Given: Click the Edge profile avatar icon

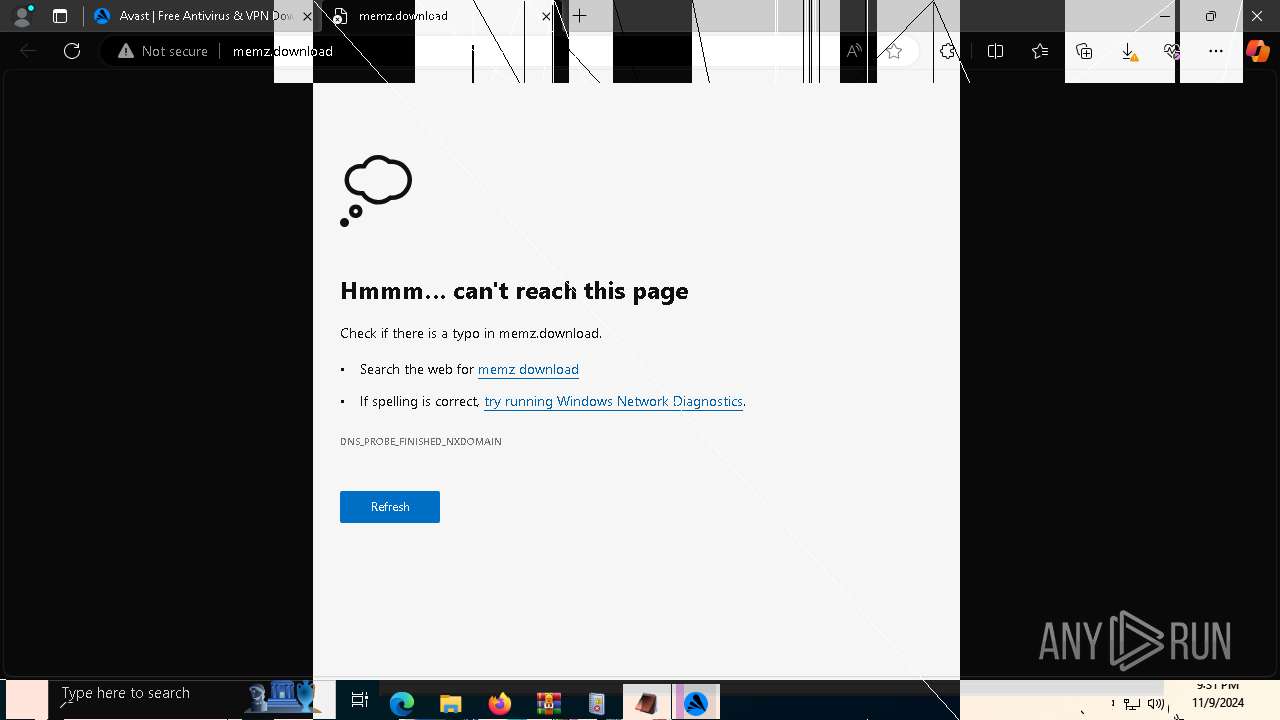Looking at the screenshot, I should point(22,16).
